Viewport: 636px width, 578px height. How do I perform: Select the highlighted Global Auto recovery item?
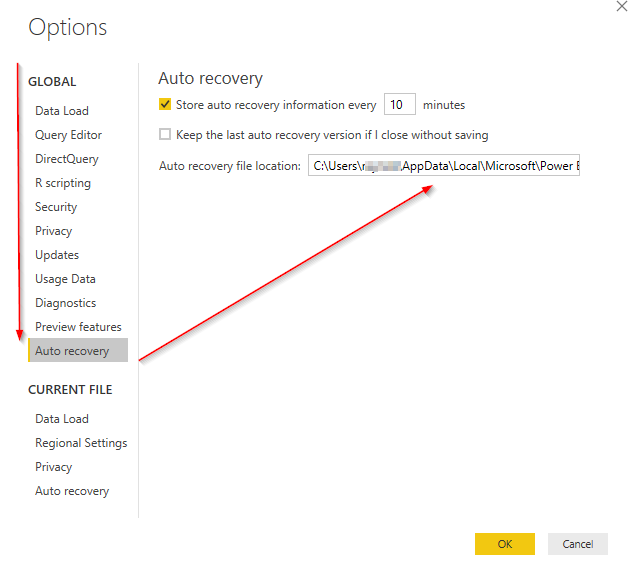tap(78, 350)
